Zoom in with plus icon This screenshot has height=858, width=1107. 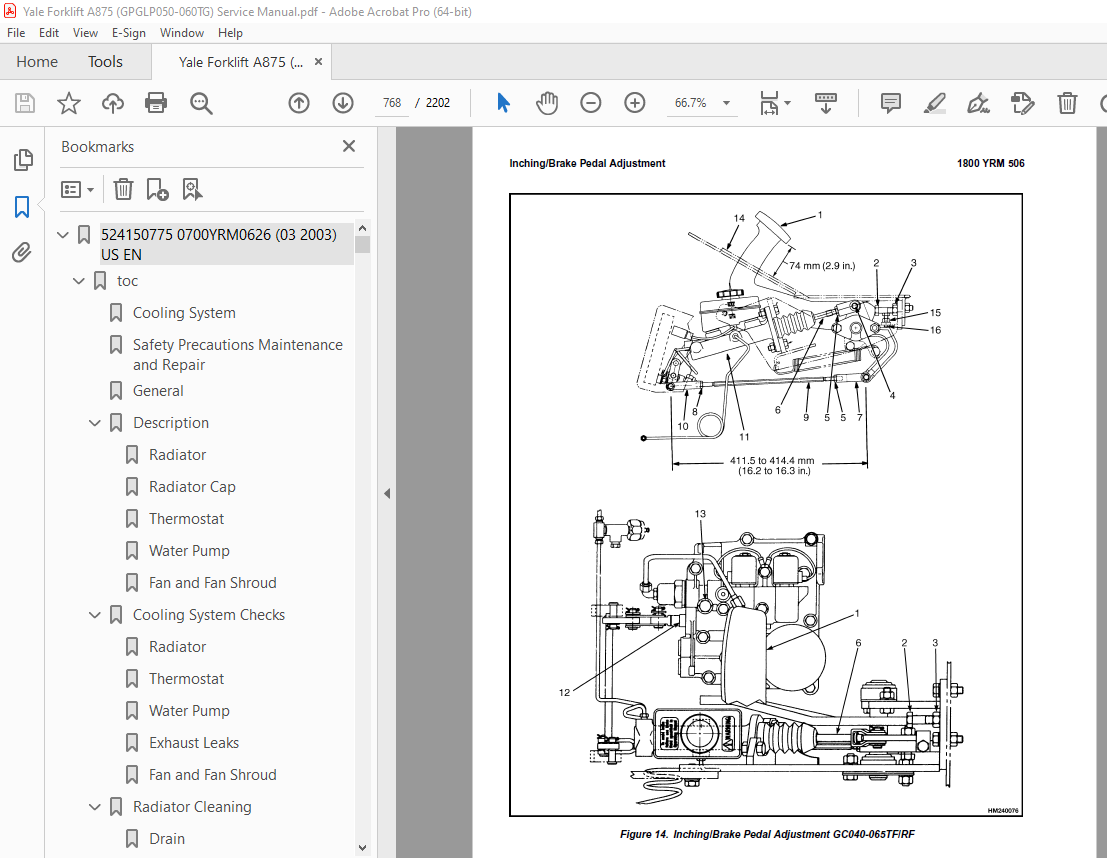635,103
